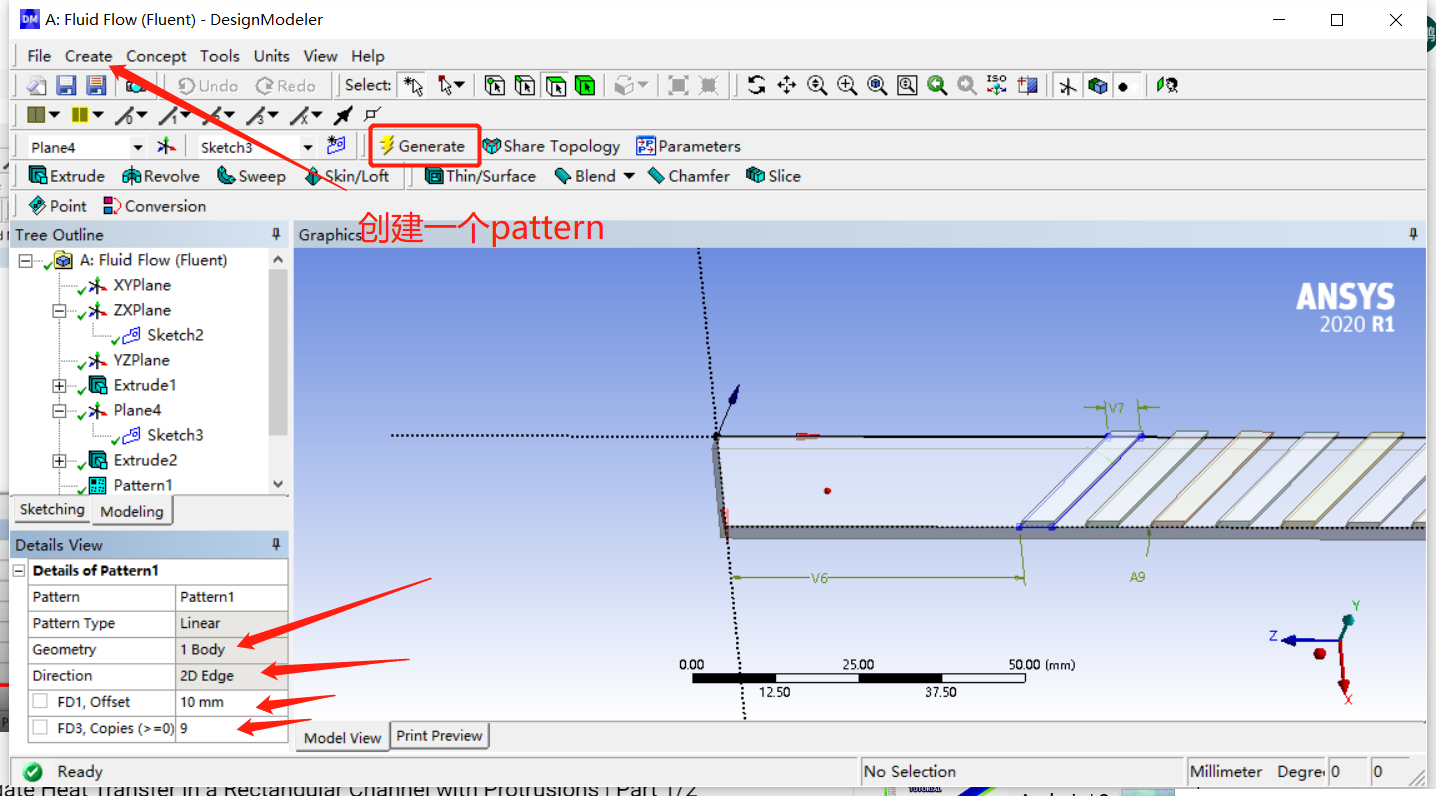This screenshot has width=1436, height=796.
Task: Open the Select Mode dropdown arrow
Action: tap(459, 86)
